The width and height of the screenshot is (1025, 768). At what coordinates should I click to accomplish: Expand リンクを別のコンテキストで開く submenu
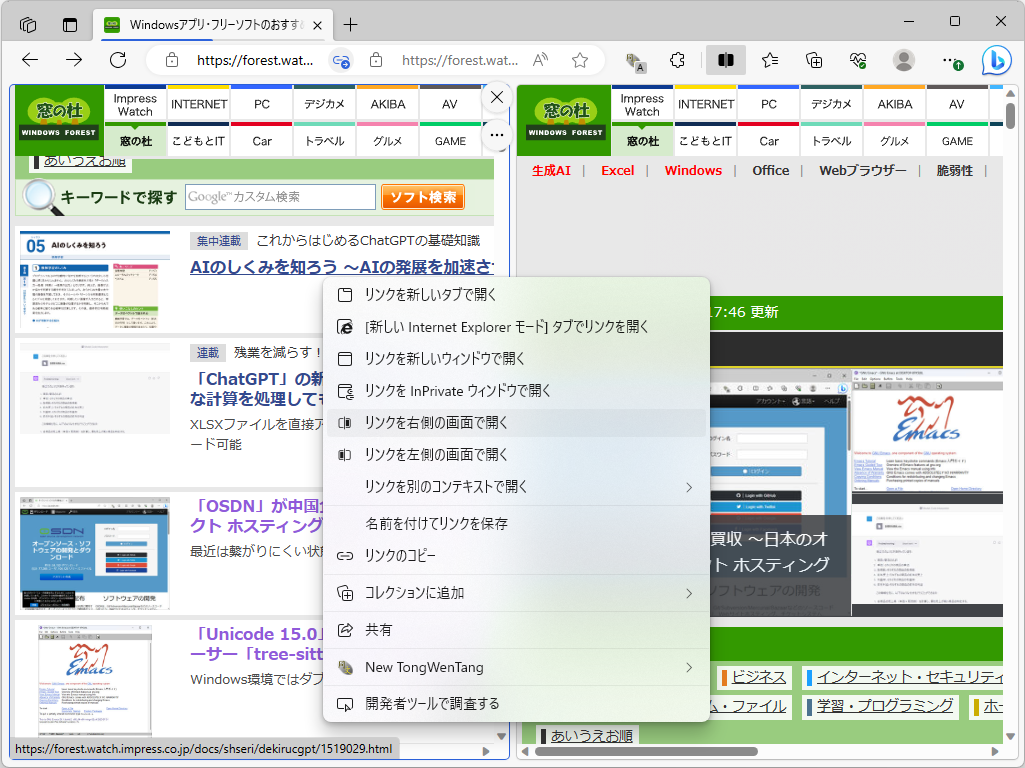coord(516,487)
